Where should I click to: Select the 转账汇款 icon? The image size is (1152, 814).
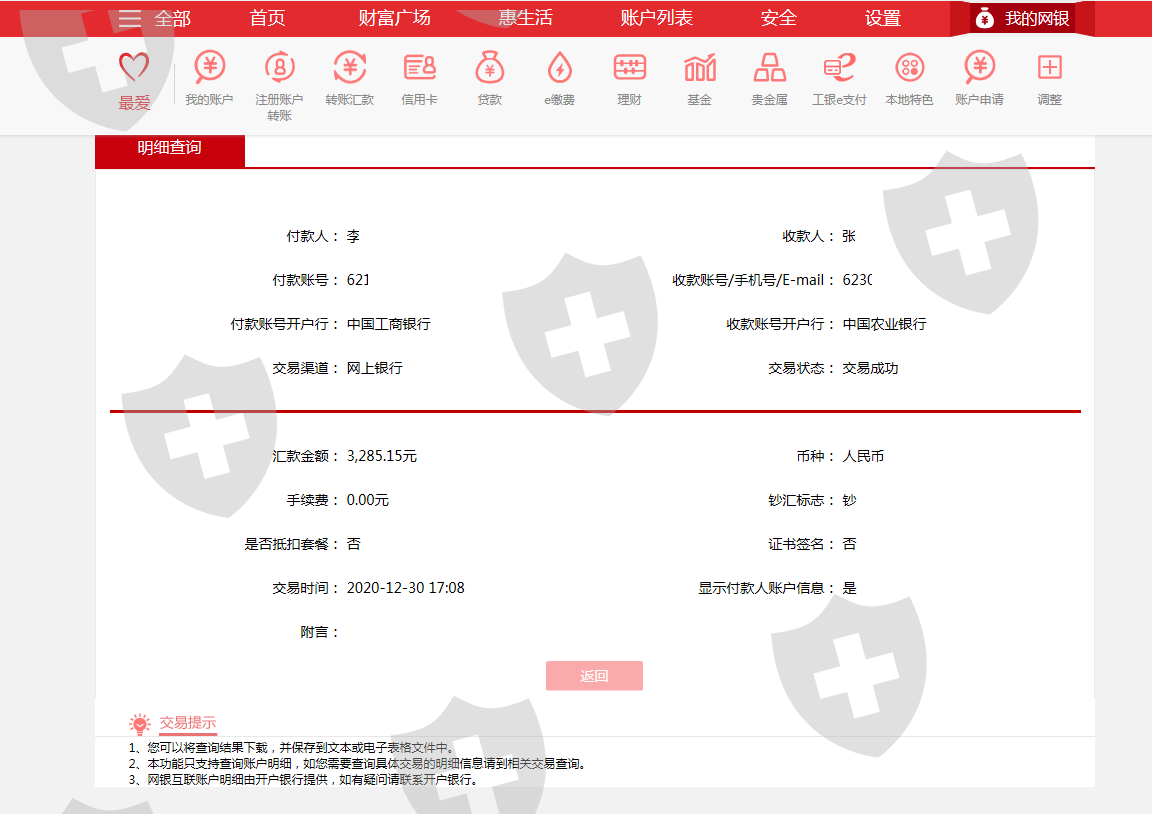point(349,68)
